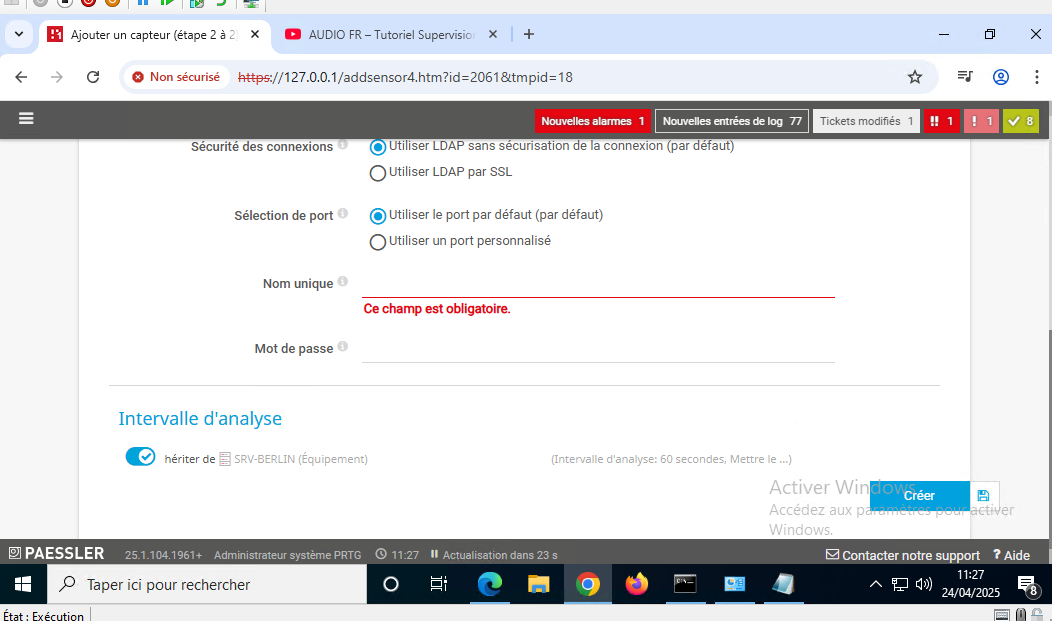Open the PRTG hamburger main menu
Viewport: 1052px width, 621px height.
pos(26,118)
